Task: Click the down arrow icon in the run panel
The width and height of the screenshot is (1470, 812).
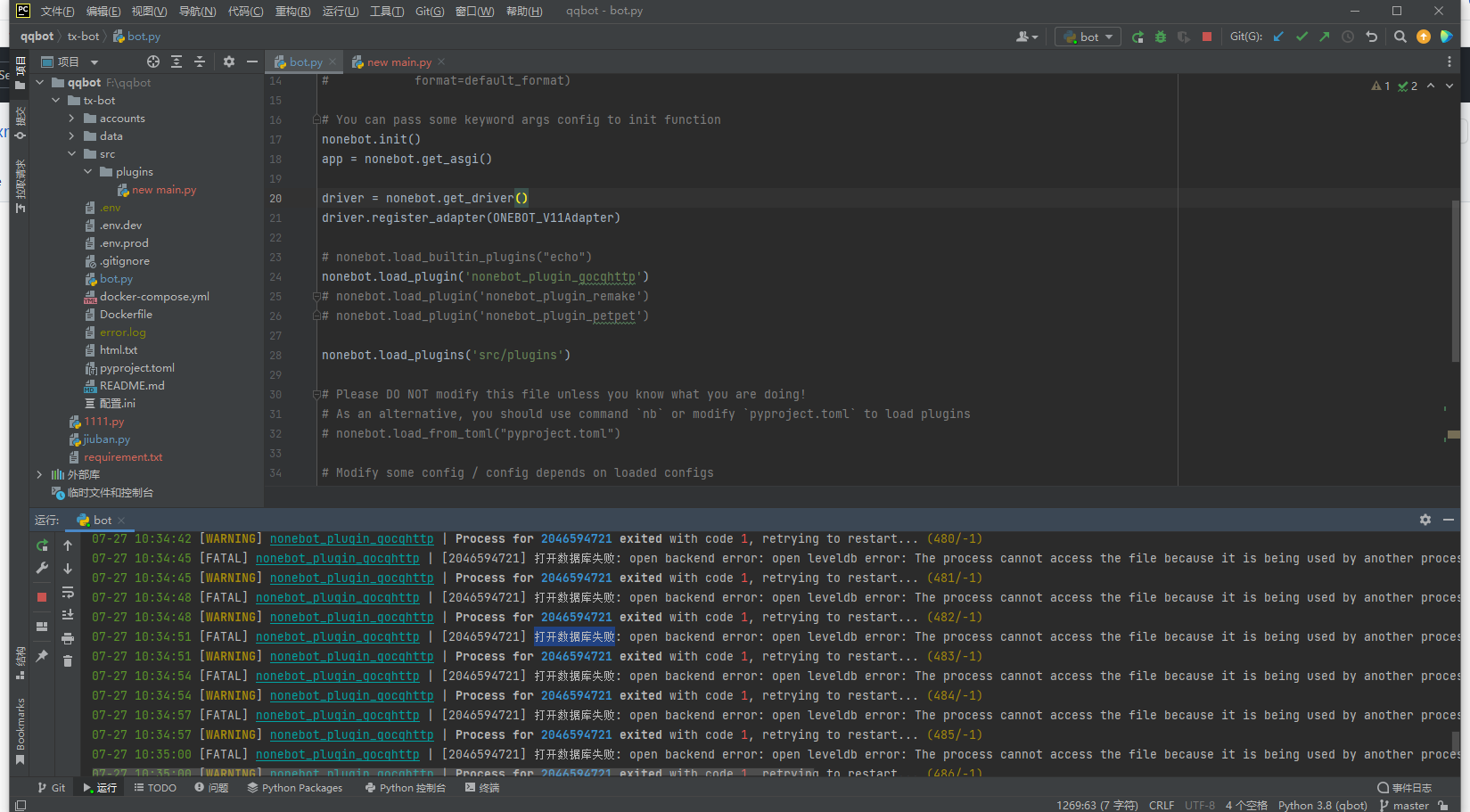Action: tap(68, 569)
